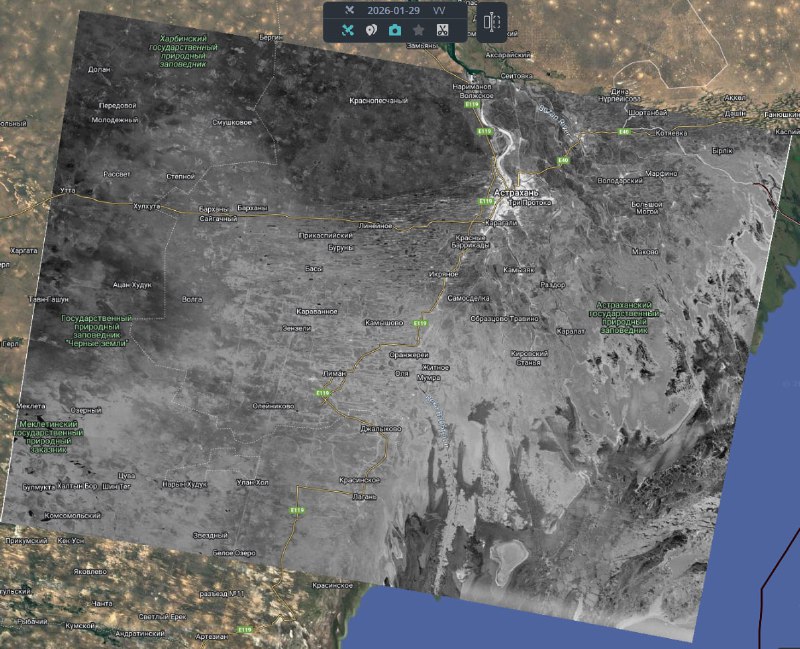The height and width of the screenshot is (649, 800).
Task: Click the Нариманов town label
Action: click(472, 87)
